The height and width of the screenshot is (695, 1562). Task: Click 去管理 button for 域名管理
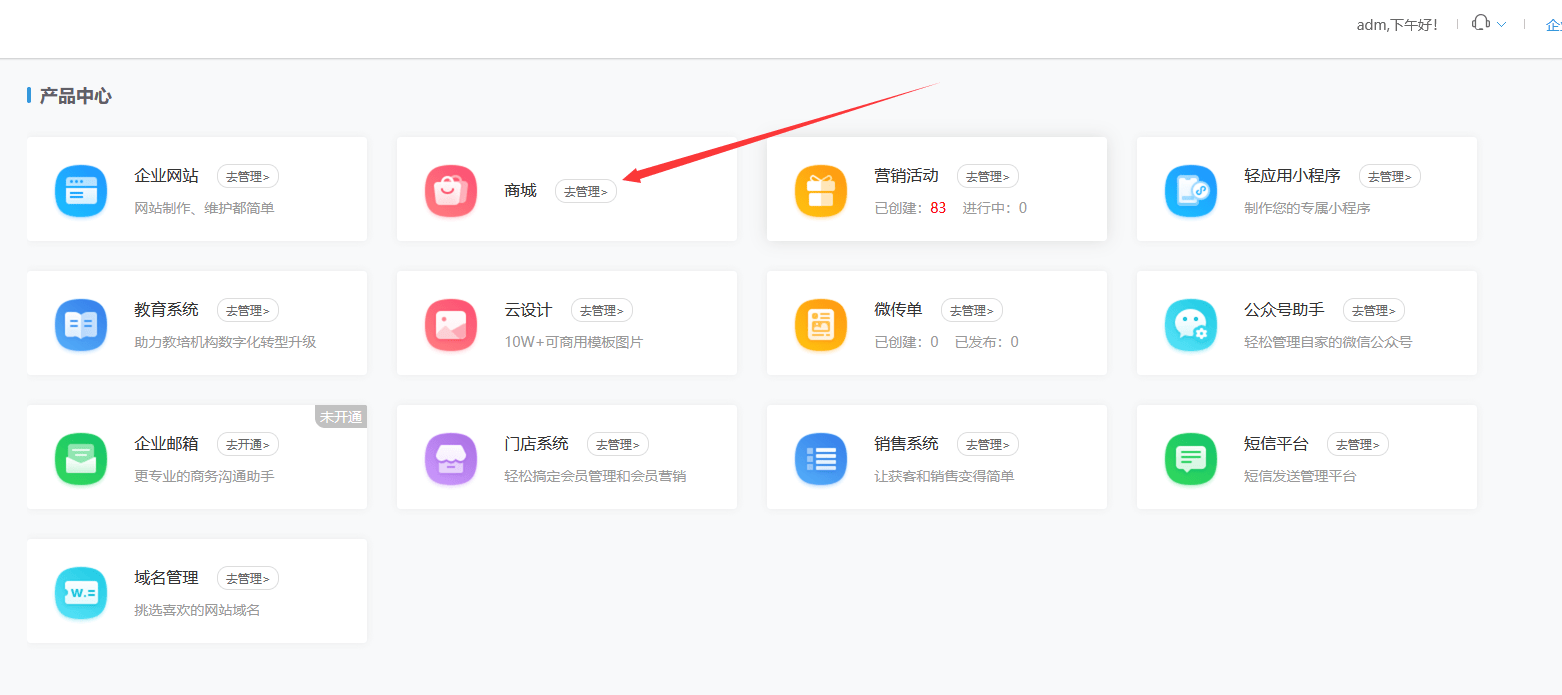tap(248, 578)
